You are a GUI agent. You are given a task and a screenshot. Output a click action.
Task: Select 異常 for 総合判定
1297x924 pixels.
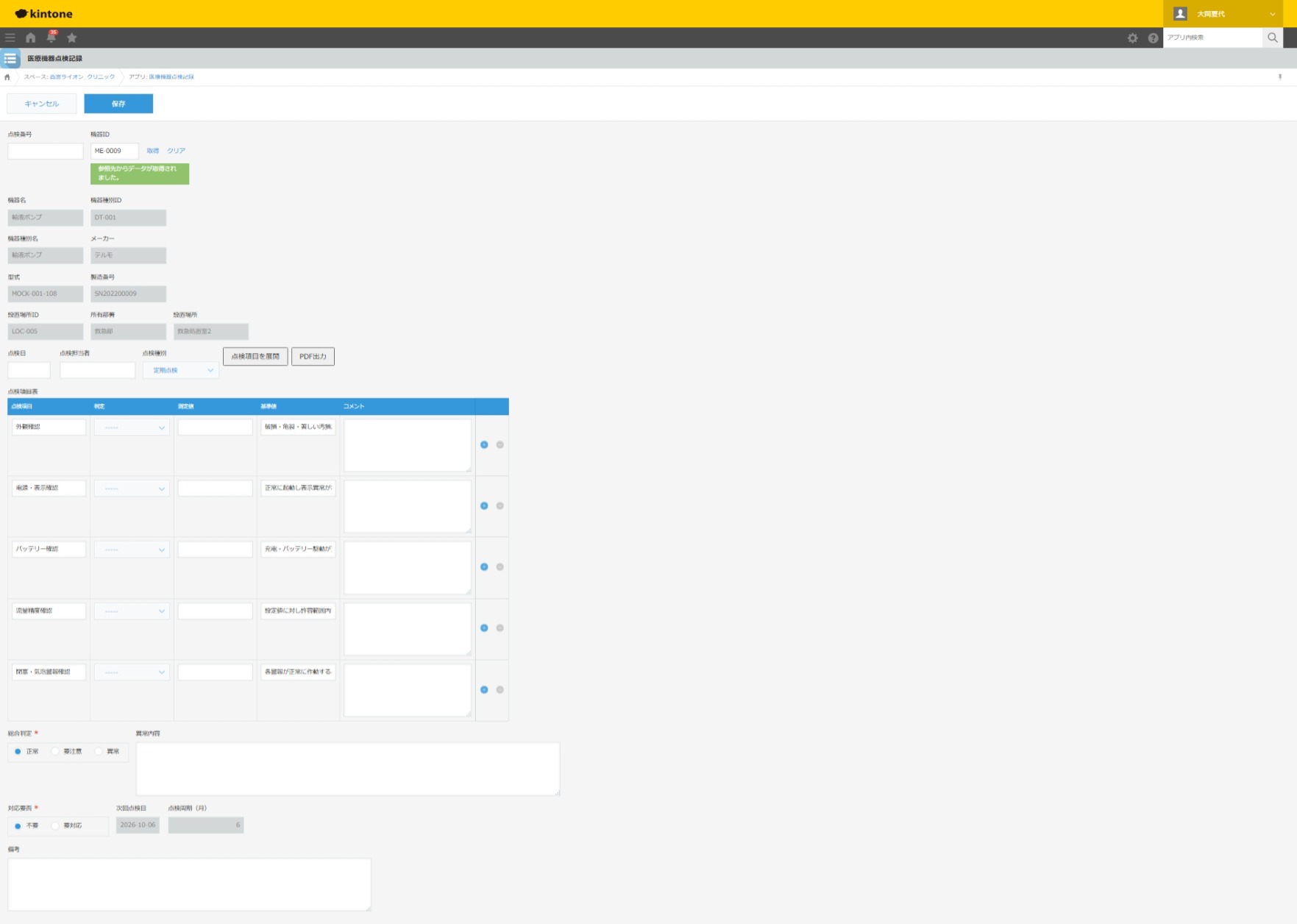107,751
